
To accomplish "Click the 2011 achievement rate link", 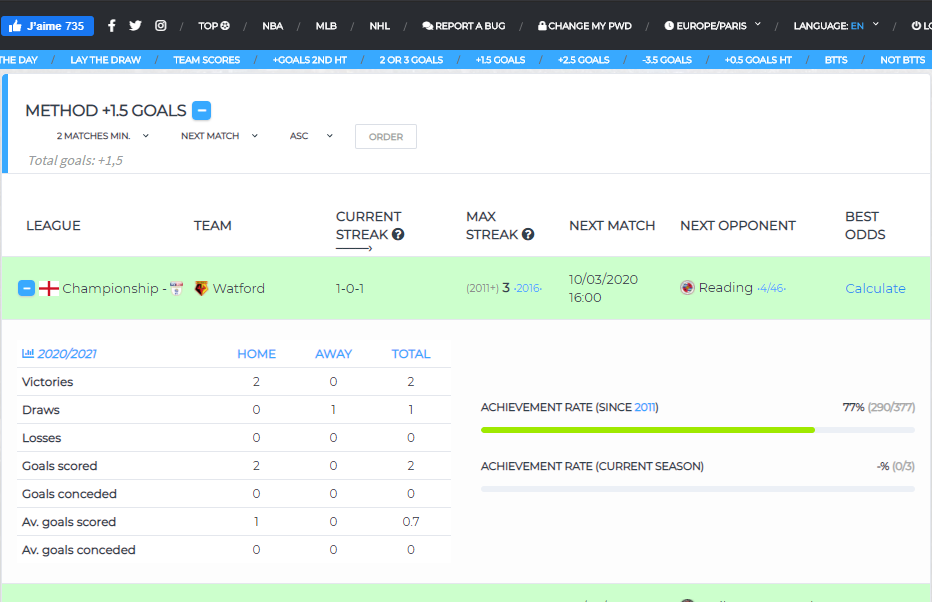I will tap(645, 407).
